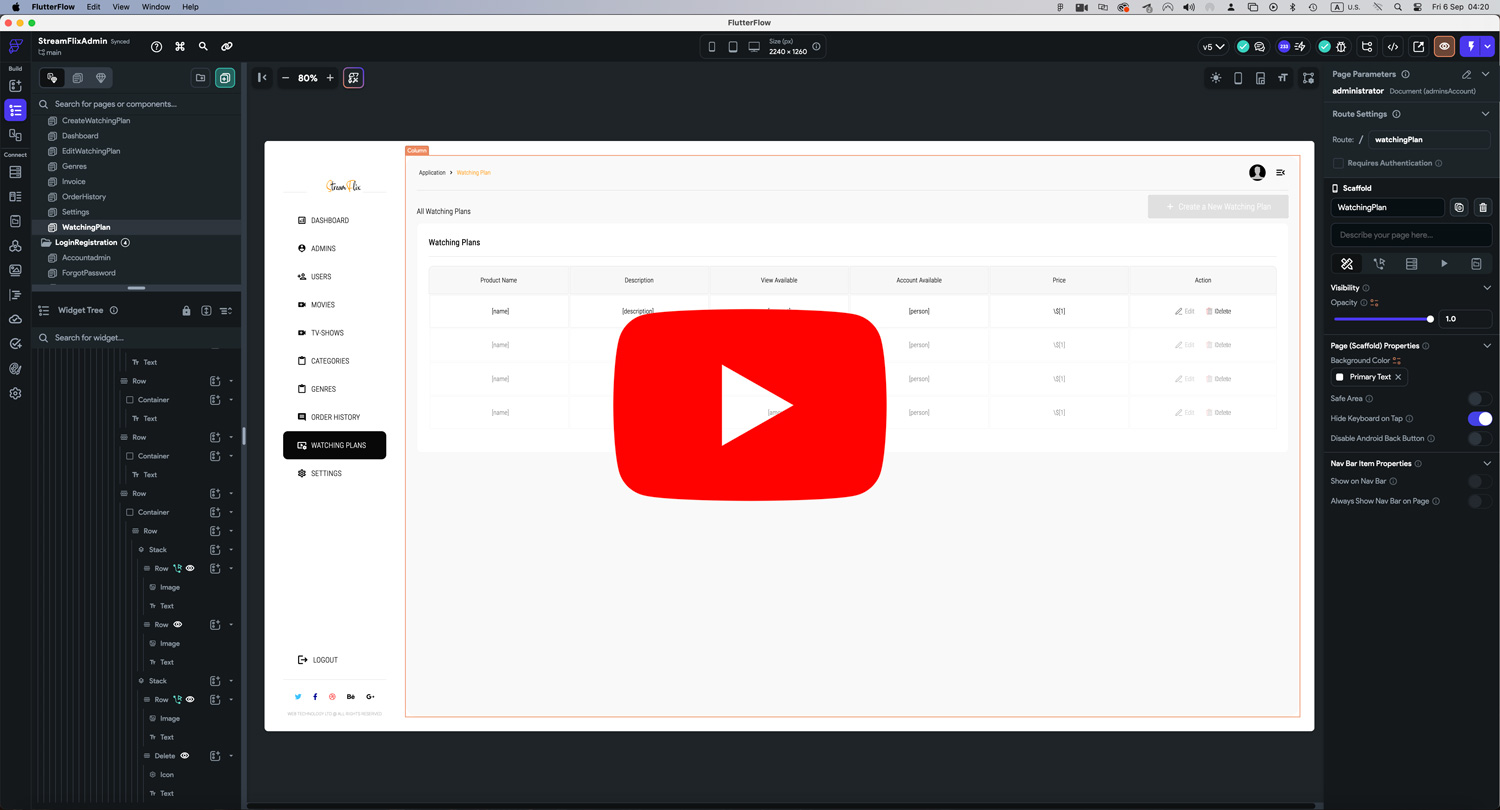Click Create a New Watching Plan button

(1218, 207)
